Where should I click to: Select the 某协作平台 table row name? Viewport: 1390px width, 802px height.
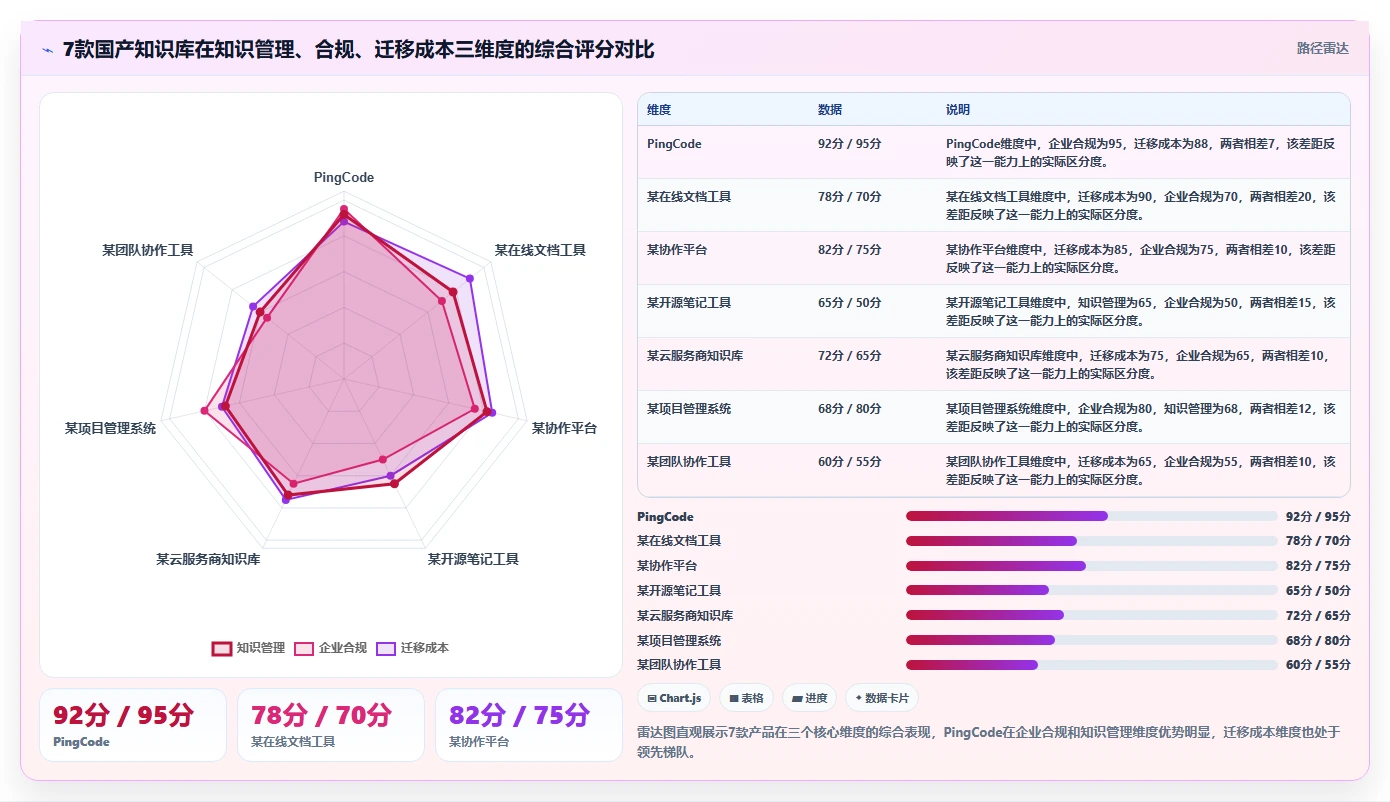(x=677, y=250)
